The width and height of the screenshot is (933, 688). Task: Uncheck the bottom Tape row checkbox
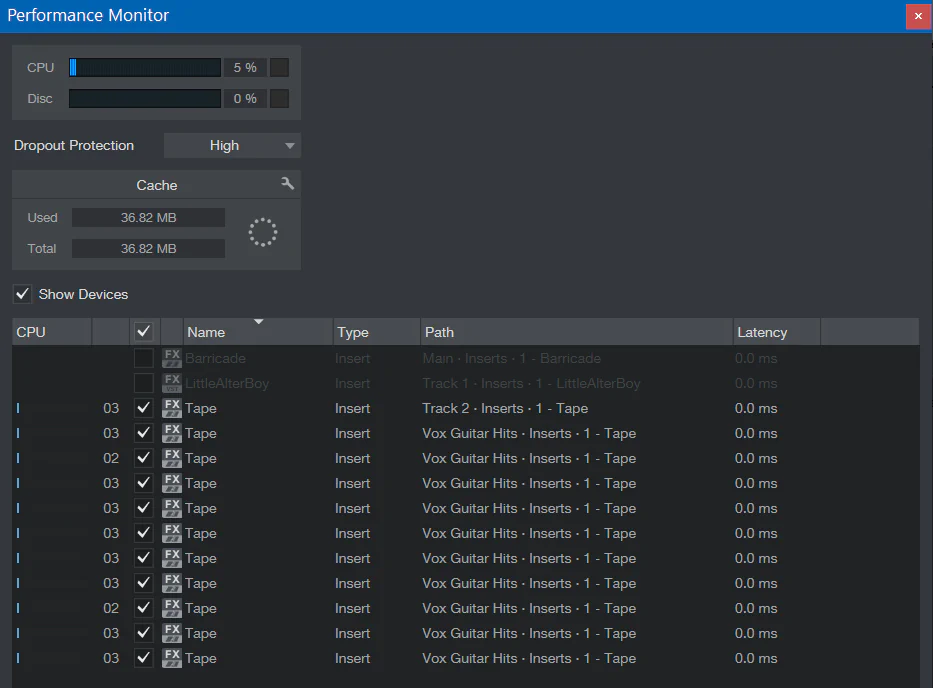[x=143, y=658]
